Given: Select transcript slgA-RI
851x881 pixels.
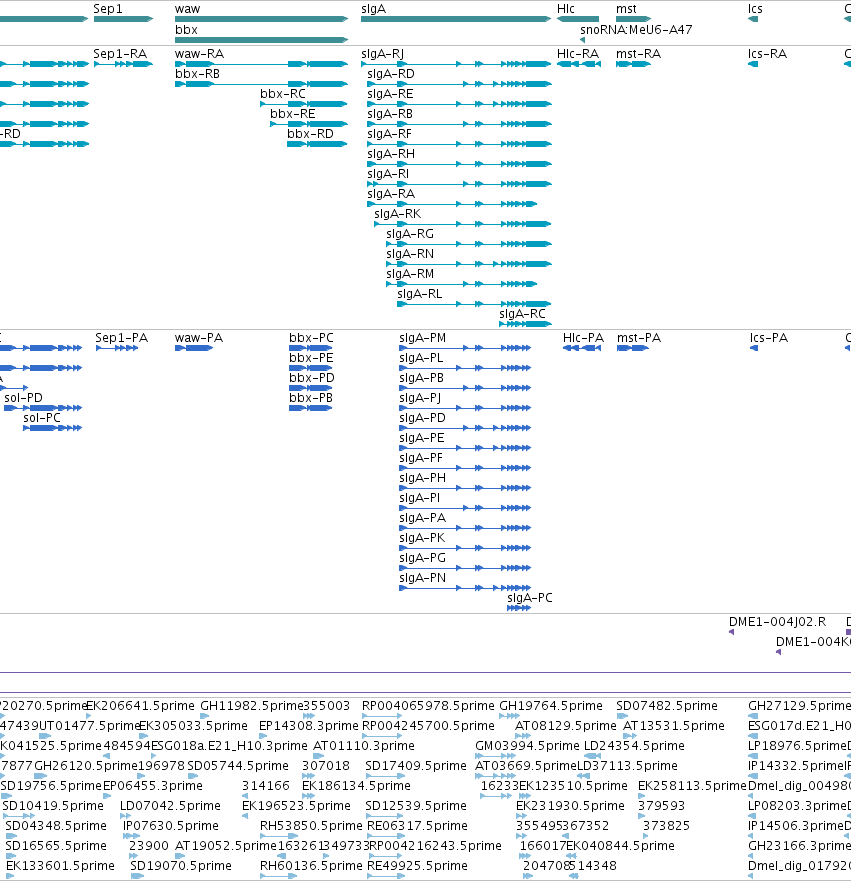Looking at the screenshot, I should point(459,184).
